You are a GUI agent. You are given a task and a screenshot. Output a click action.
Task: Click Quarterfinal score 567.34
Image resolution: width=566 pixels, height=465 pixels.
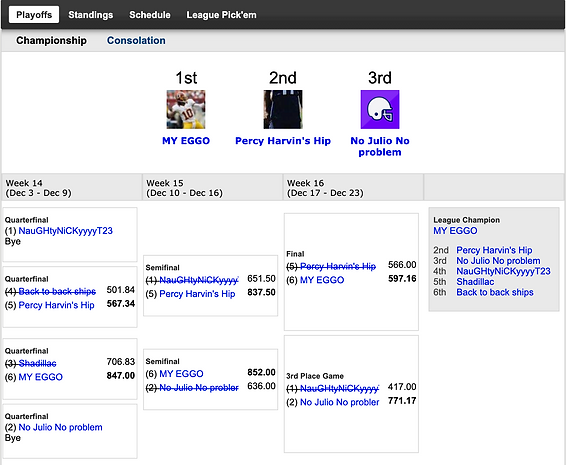coord(121,304)
